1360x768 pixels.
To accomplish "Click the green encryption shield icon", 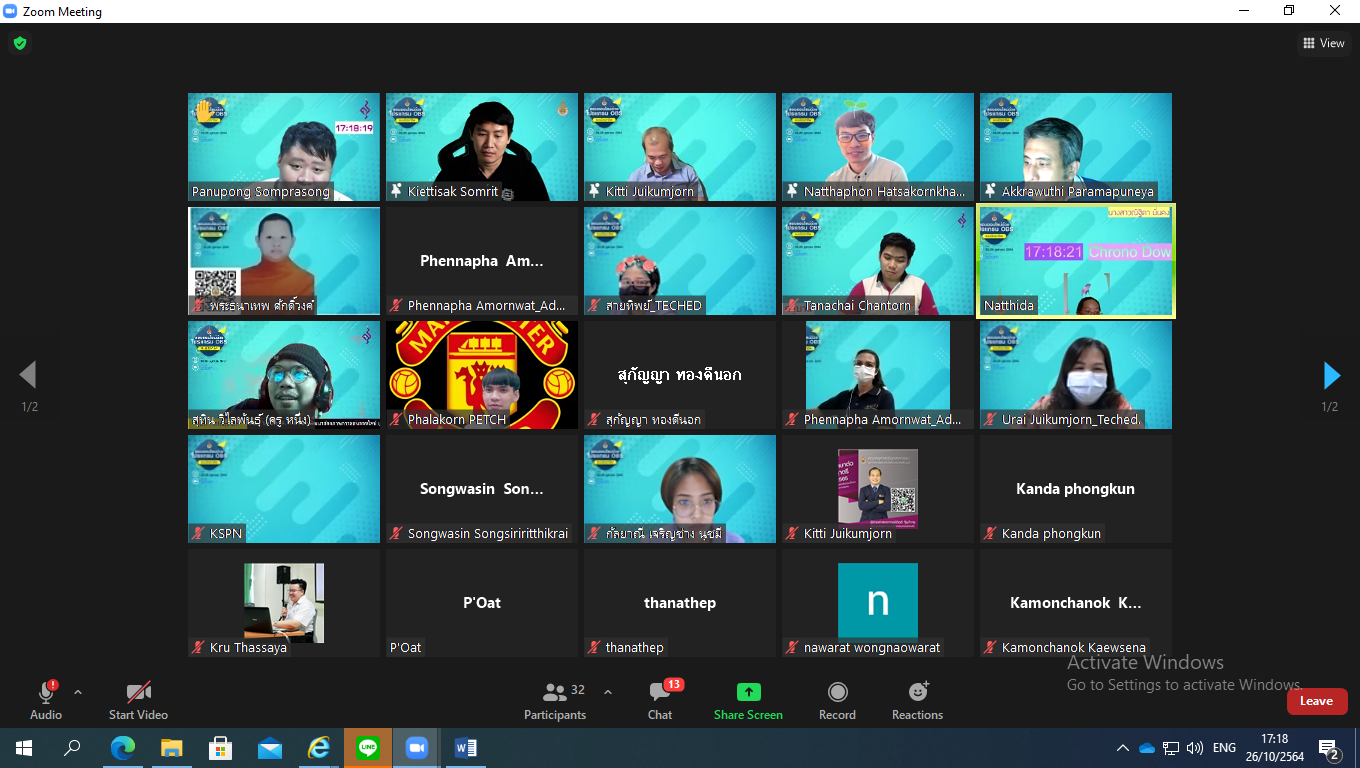I will click(x=19, y=43).
